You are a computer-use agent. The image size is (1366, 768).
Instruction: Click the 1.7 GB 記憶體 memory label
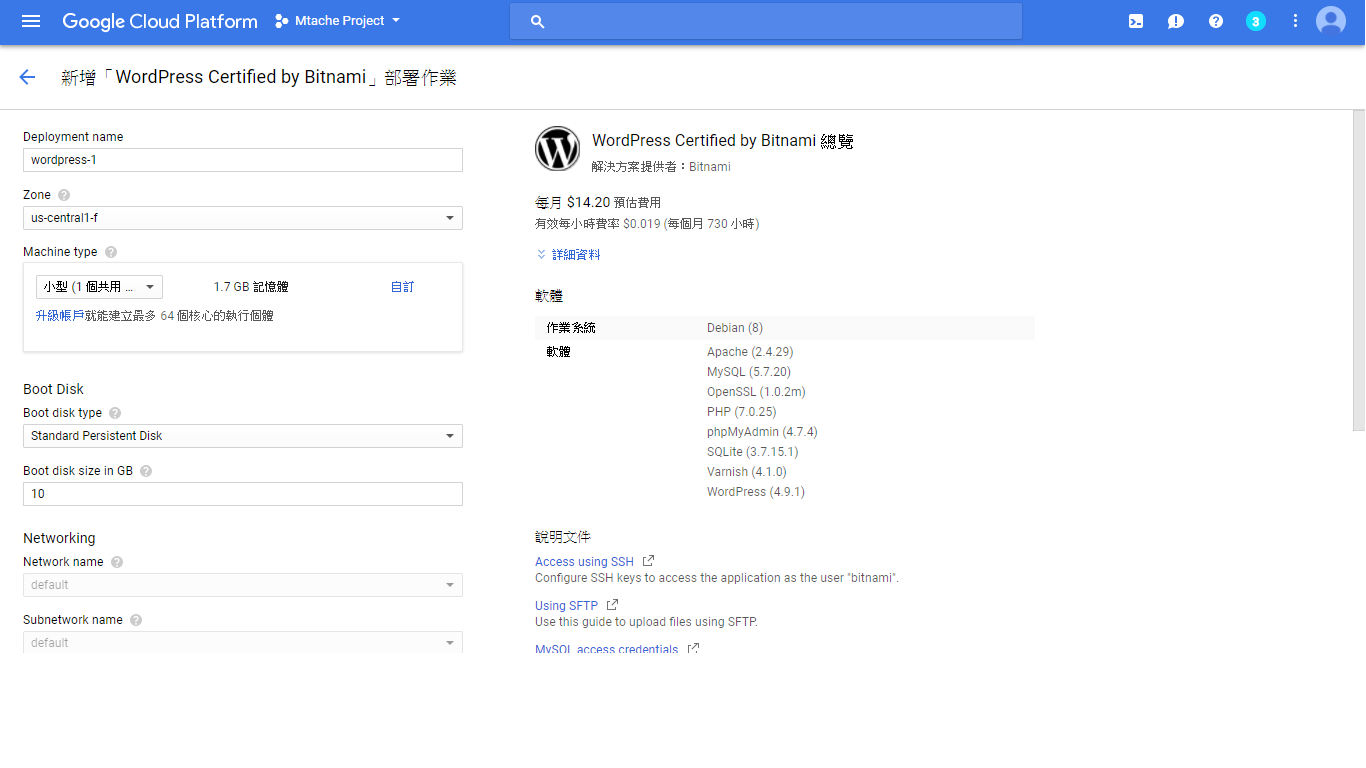[251, 287]
